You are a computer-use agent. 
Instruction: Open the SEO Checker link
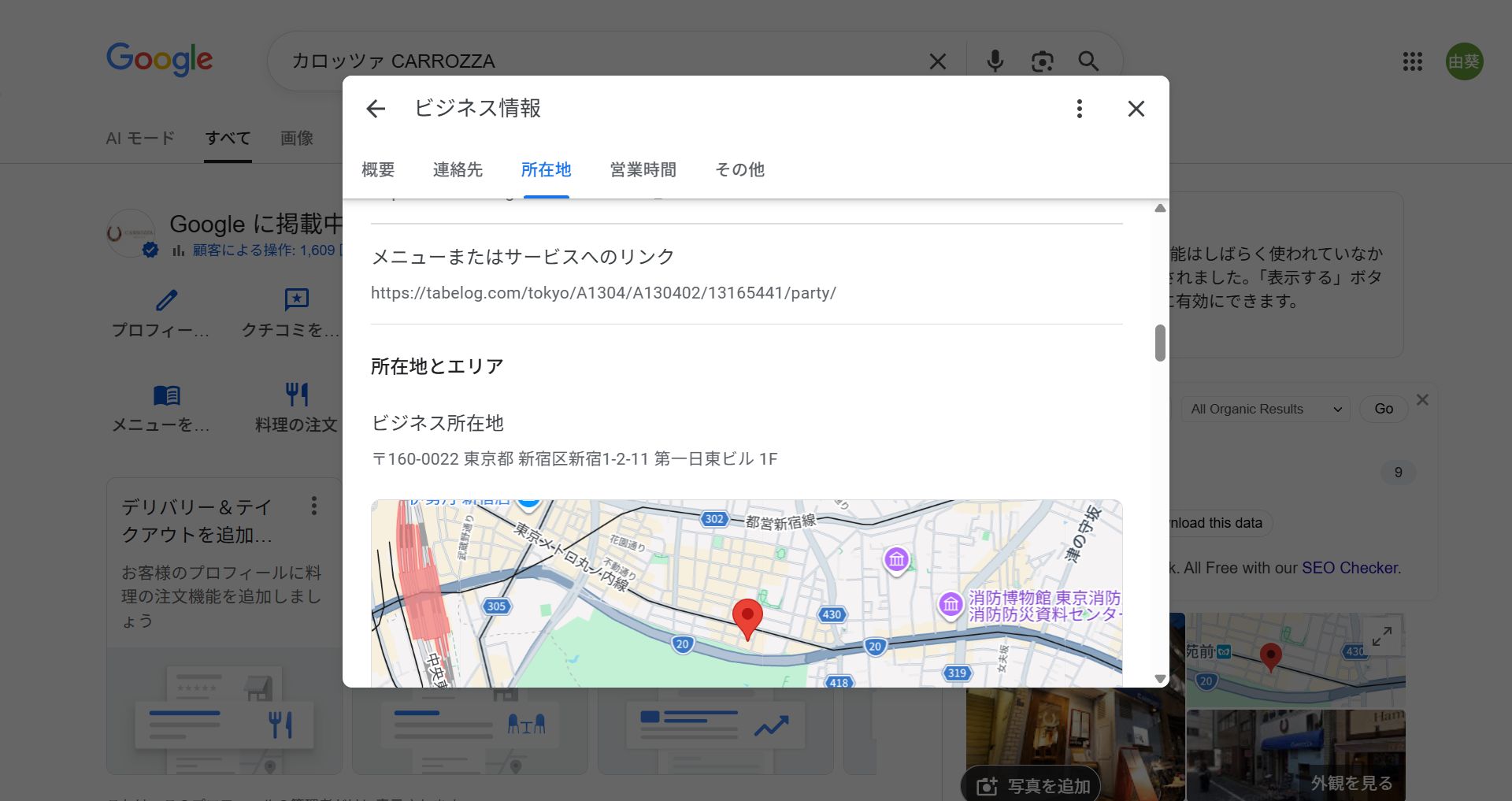pos(1350,568)
